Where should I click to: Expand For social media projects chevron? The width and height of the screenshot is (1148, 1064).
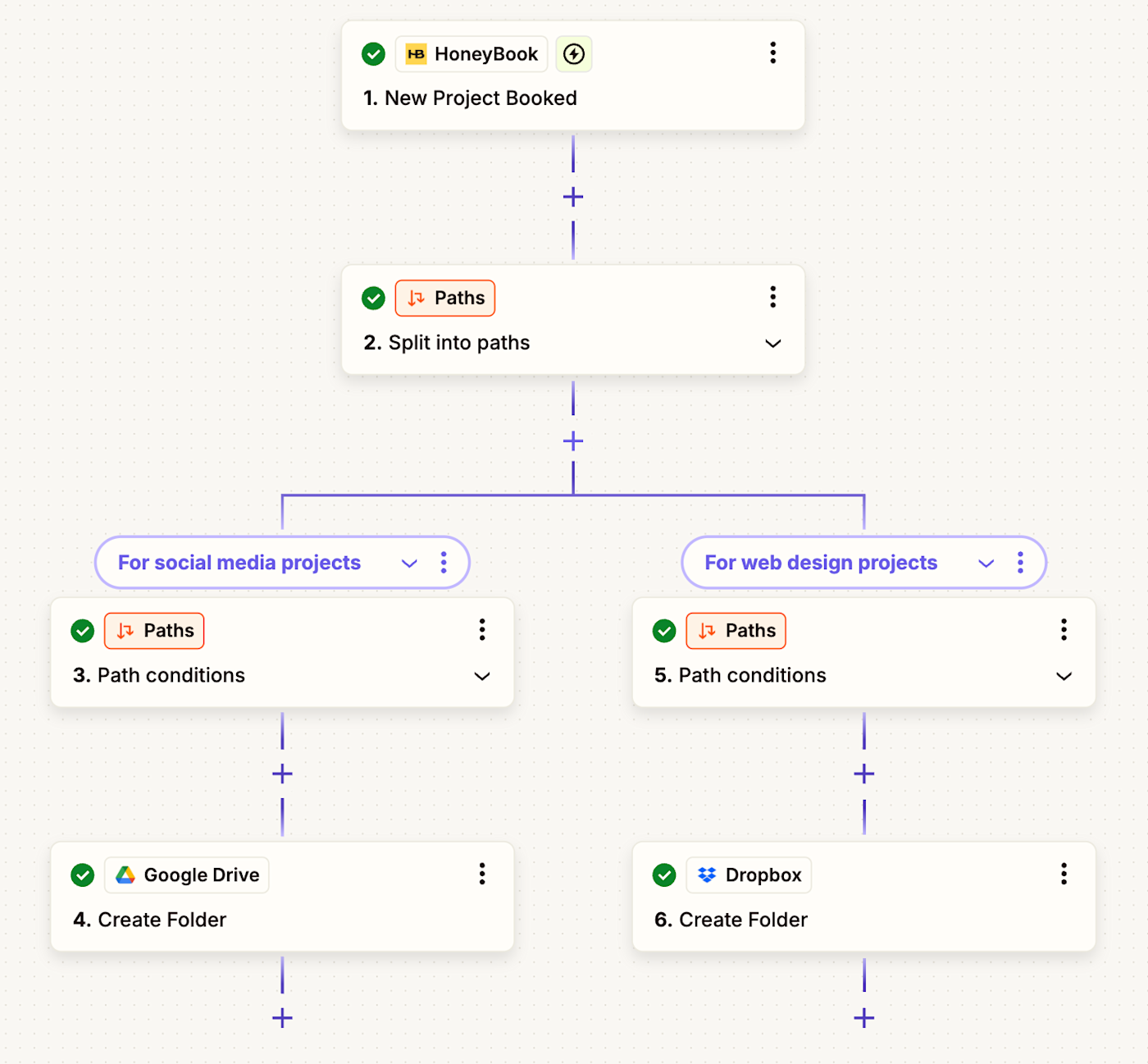409,563
